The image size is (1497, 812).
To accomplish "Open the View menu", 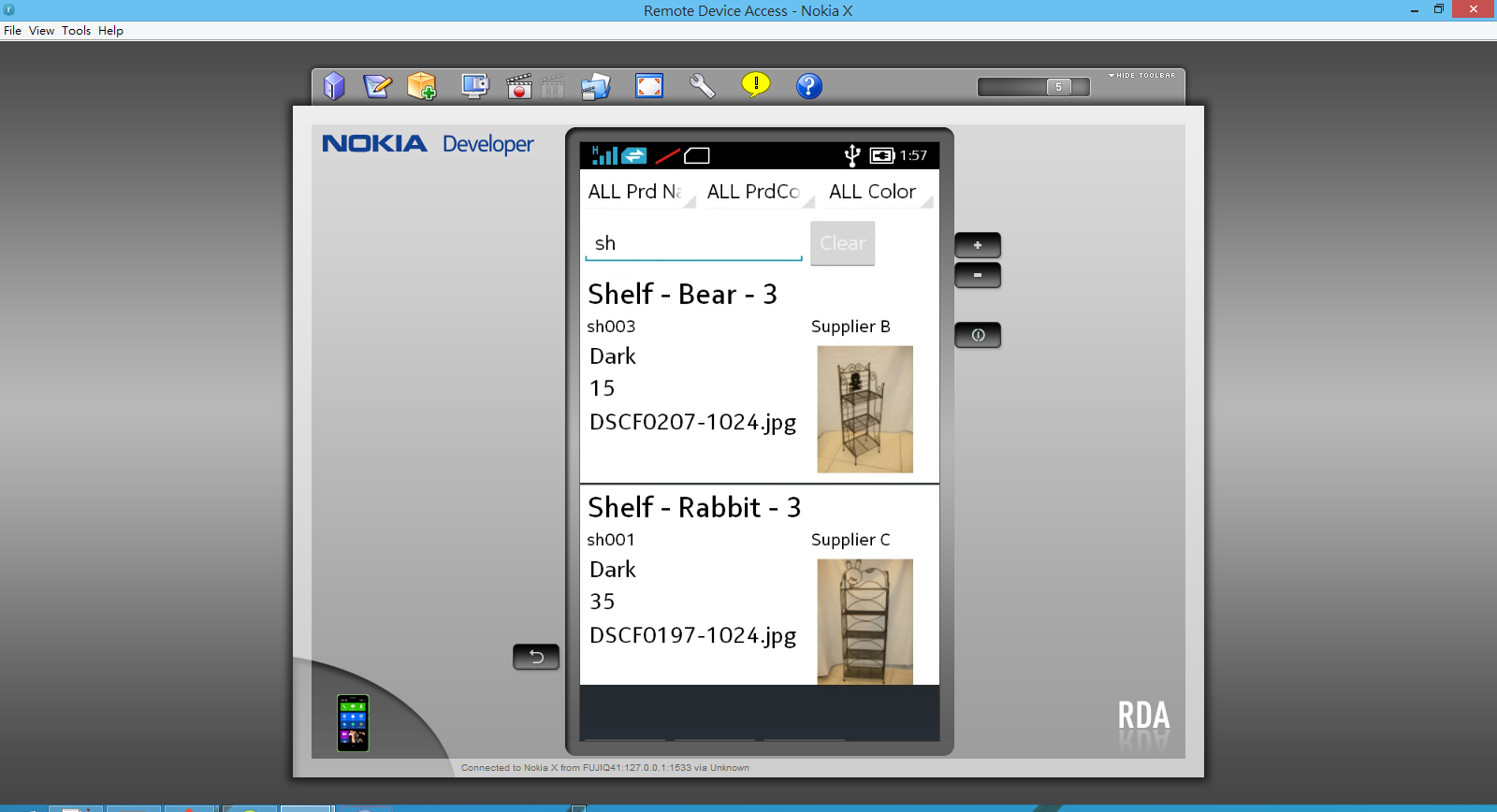I will pyautogui.click(x=41, y=30).
